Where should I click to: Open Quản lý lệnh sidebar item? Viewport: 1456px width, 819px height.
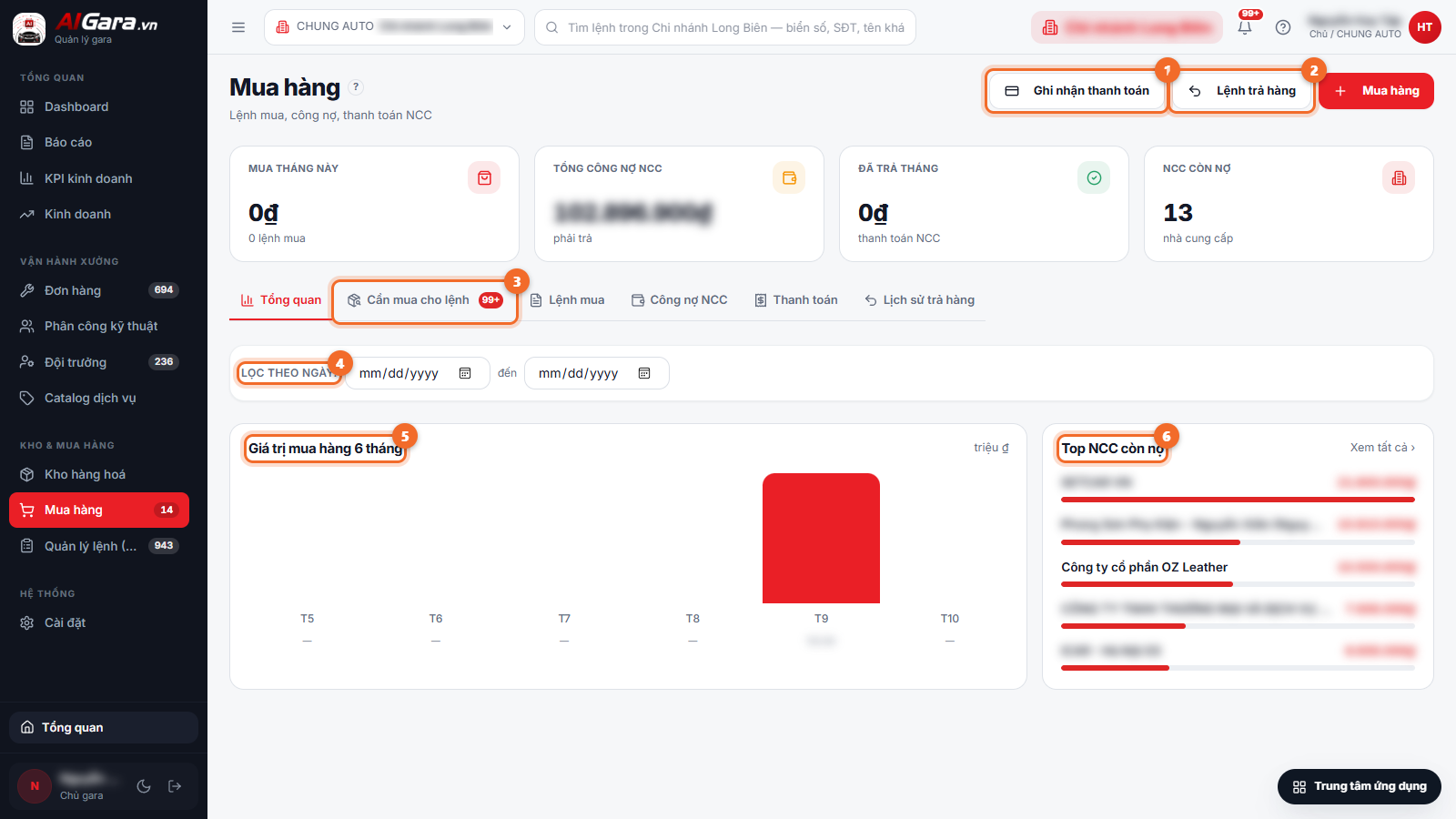[x=99, y=546]
